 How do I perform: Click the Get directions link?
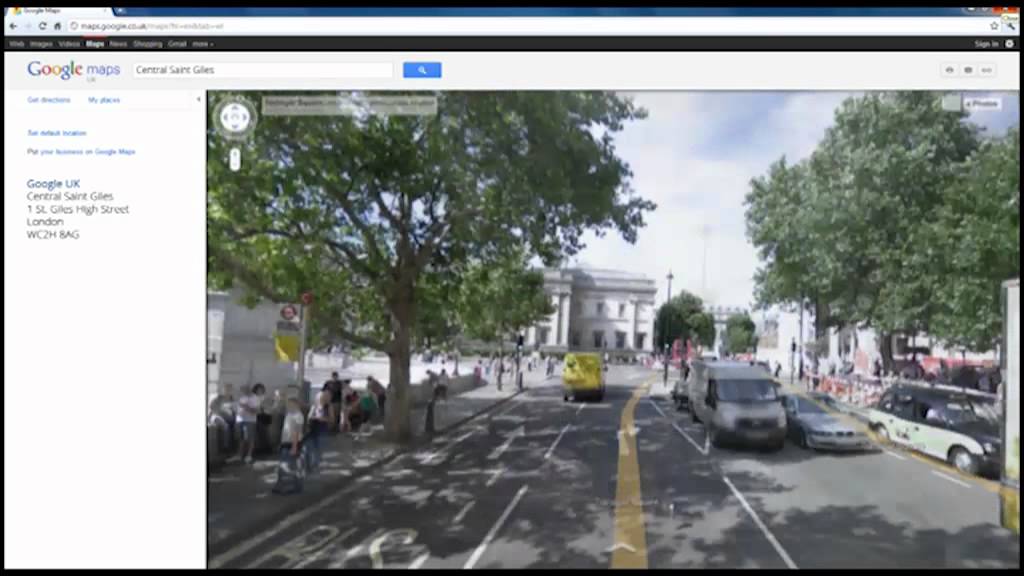click(49, 100)
